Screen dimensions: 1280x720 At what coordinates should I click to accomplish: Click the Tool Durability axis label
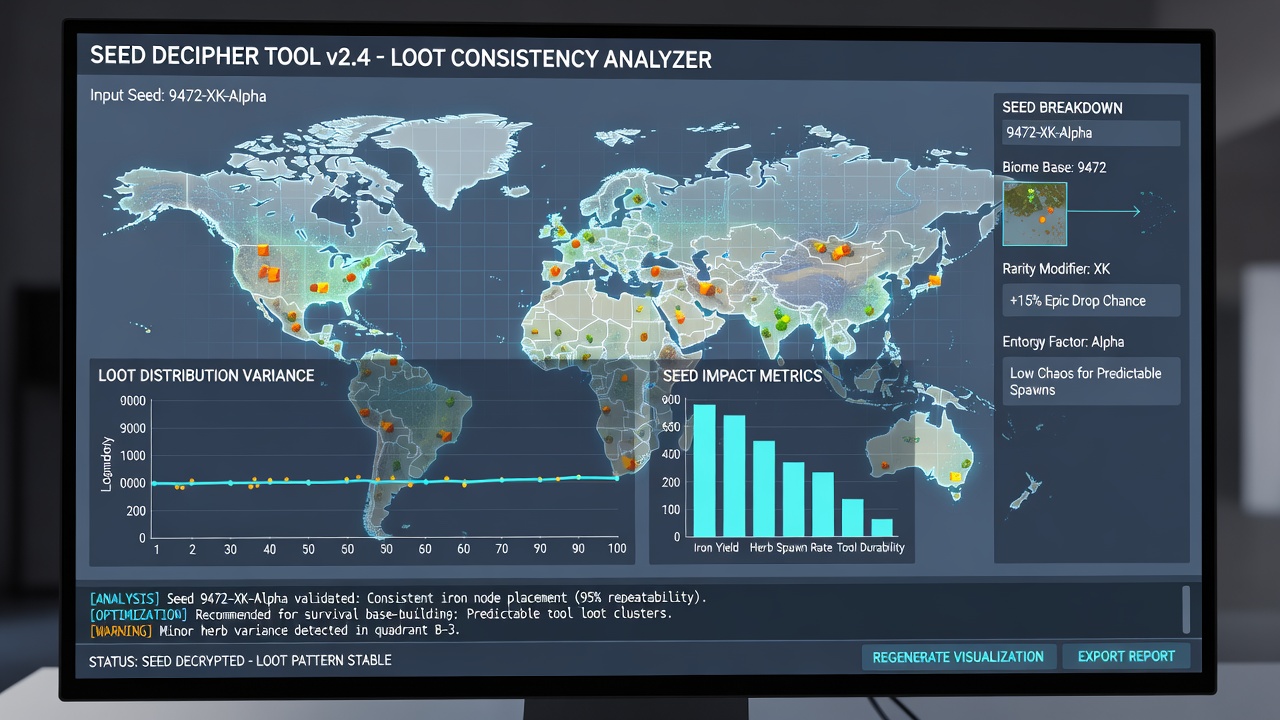(x=870, y=548)
